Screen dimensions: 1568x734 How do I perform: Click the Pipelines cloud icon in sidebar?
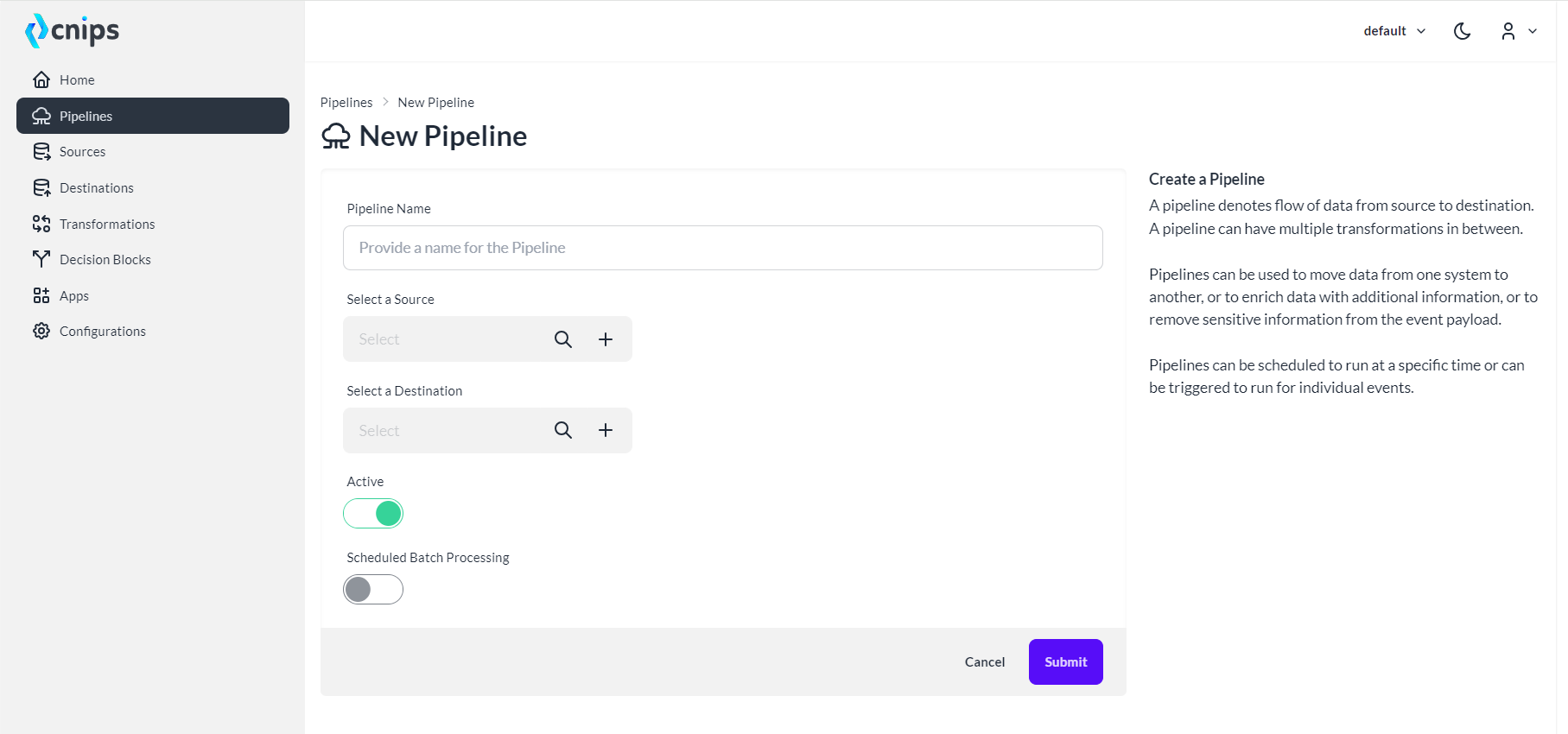41,116
